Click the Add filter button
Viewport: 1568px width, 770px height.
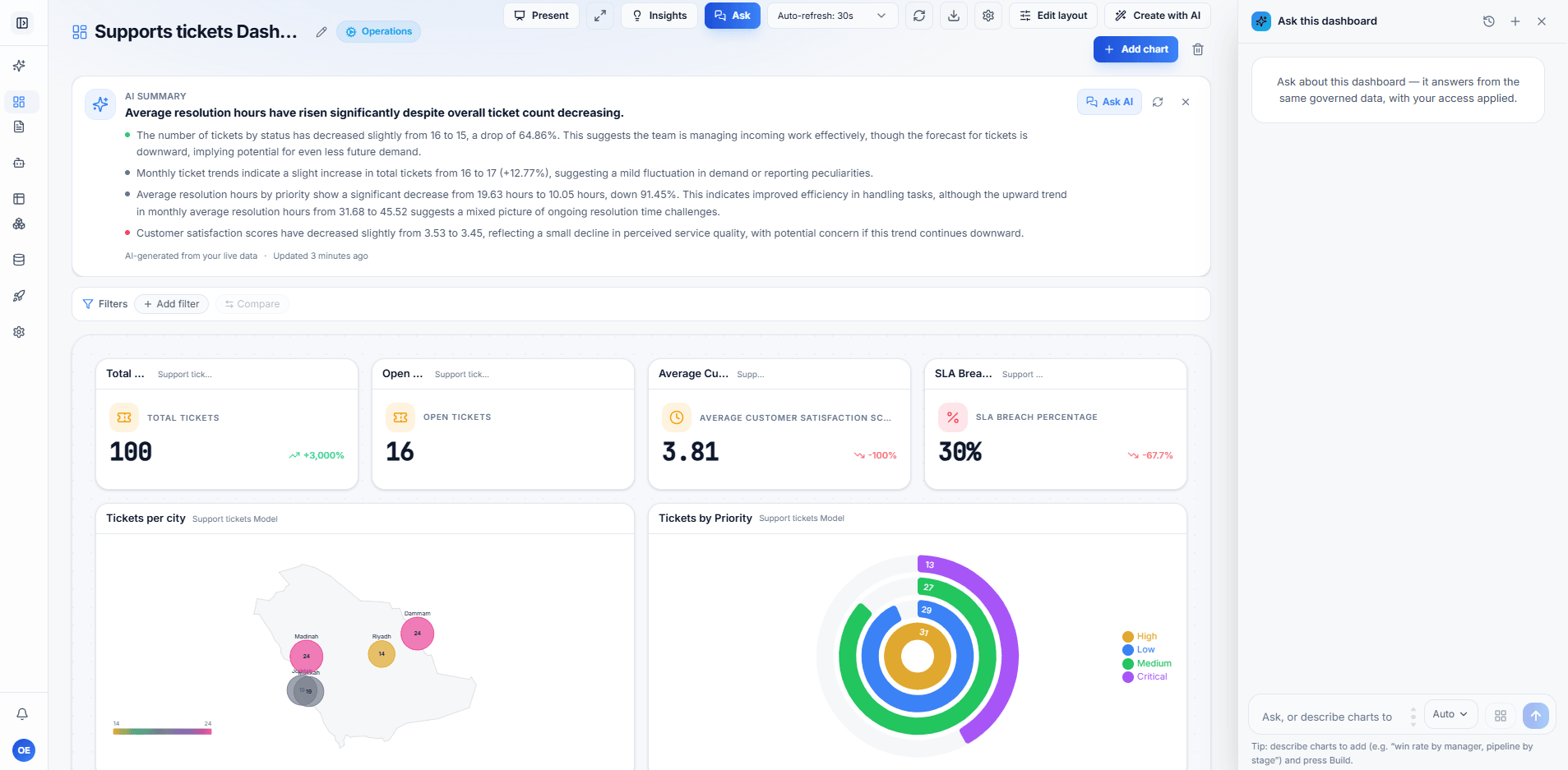[x=171, y=304]
